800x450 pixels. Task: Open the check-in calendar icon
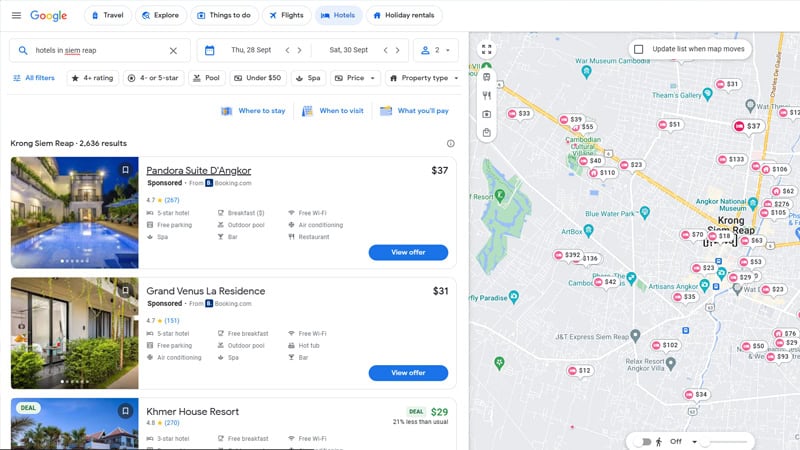click(209, 50)
